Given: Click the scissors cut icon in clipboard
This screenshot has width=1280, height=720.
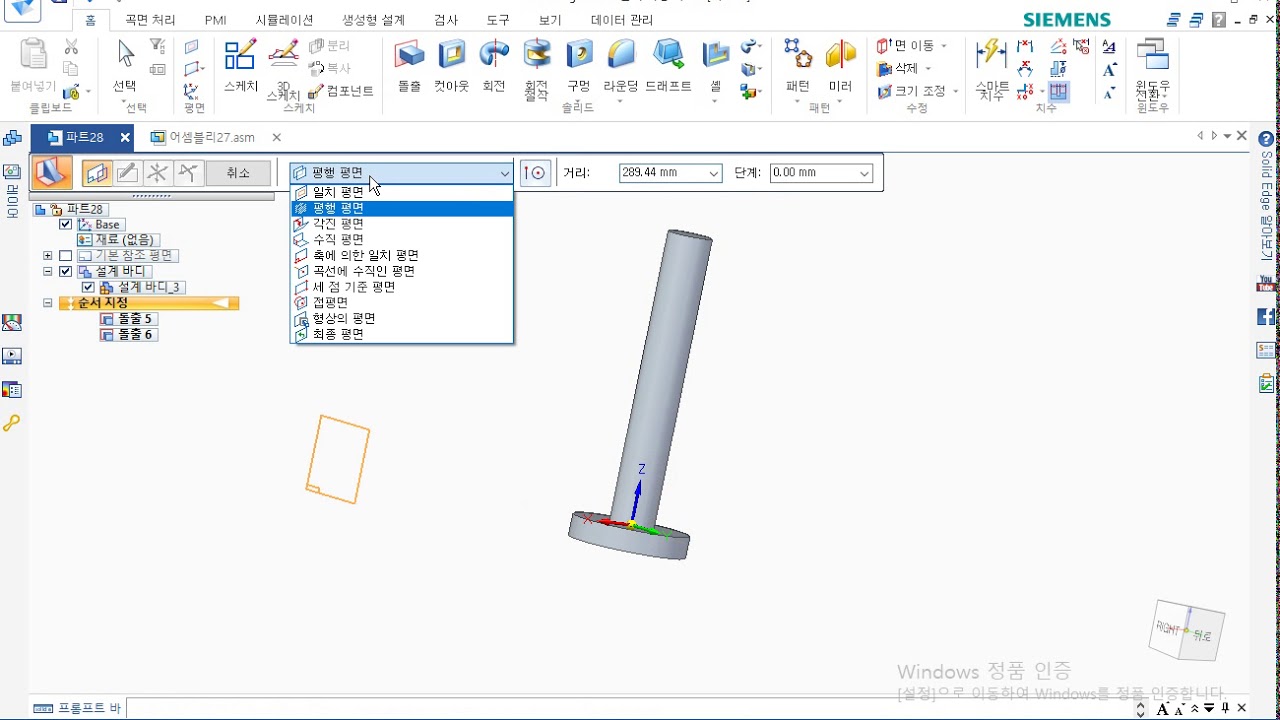Looking at the screenshot, I should (71, 46).
